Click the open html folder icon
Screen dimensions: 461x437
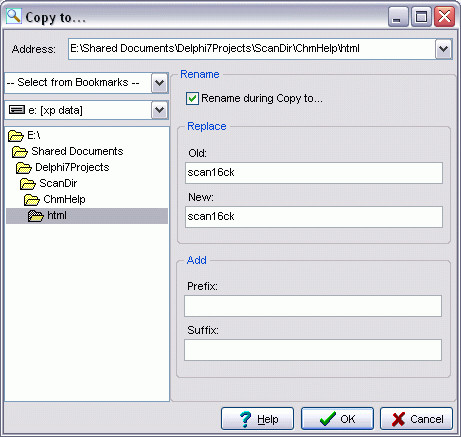coord(36,216)
